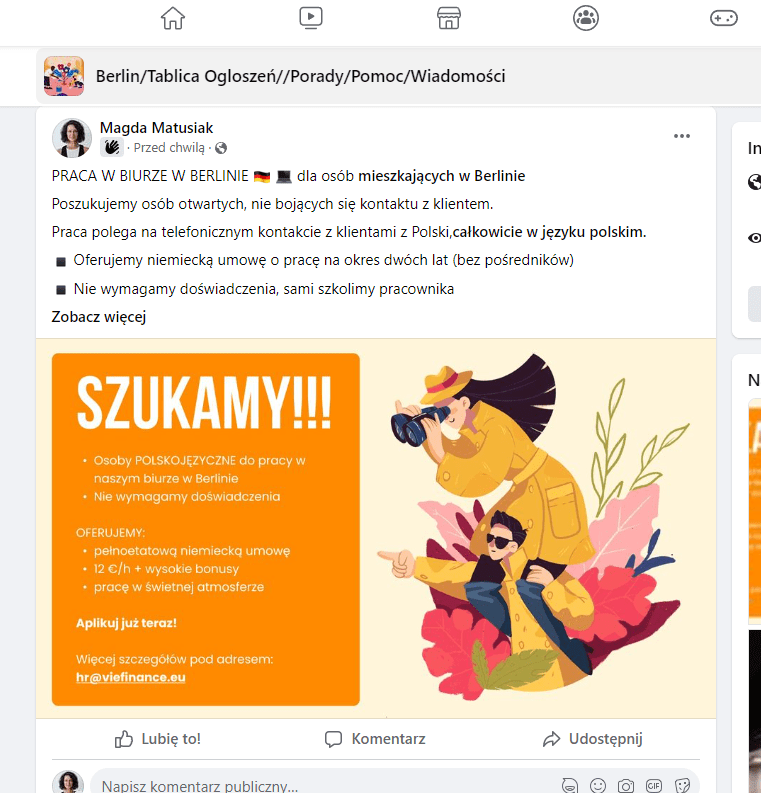Open the Groups icon in top bar

pos(586,18)
